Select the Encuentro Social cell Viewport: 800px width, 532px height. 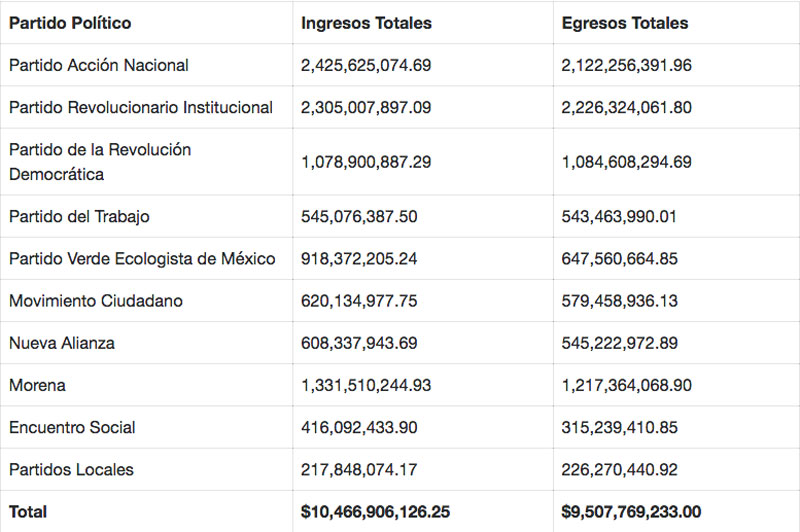pos(72,427)
